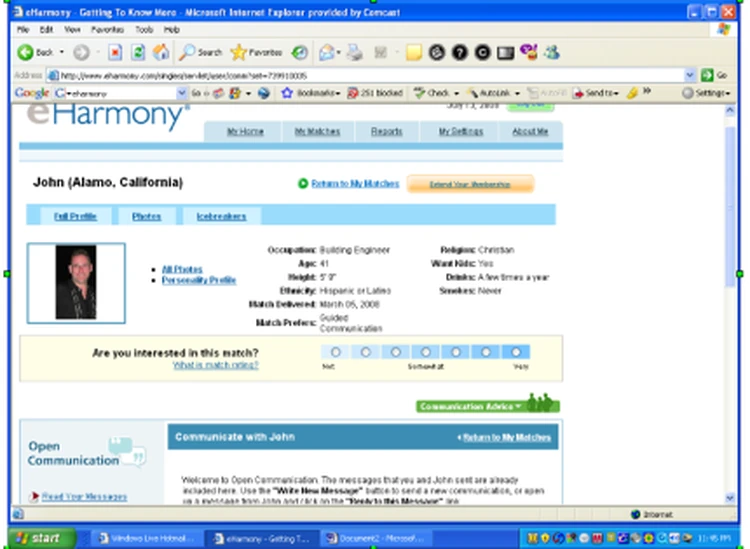Click the Google toolbar Send to button
Viewport: 750px width, 549px height.
point(596,93)
